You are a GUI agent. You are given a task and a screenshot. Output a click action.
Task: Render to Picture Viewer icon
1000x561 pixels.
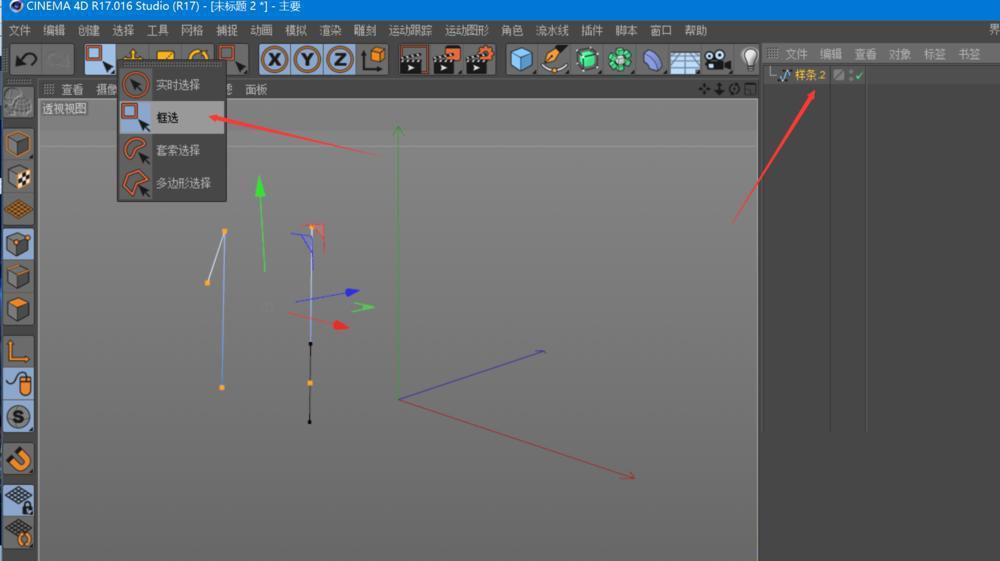[446, 60]
